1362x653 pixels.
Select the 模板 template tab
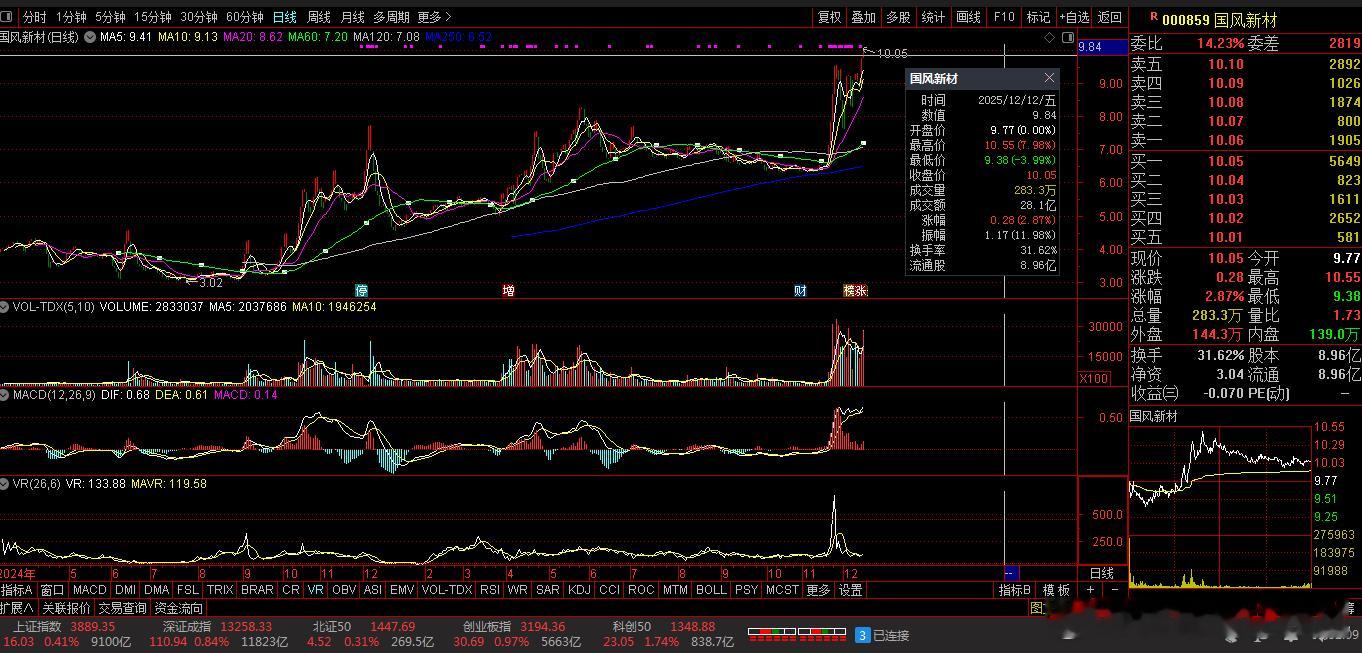pyautogui.click(x=1056, y=590)
